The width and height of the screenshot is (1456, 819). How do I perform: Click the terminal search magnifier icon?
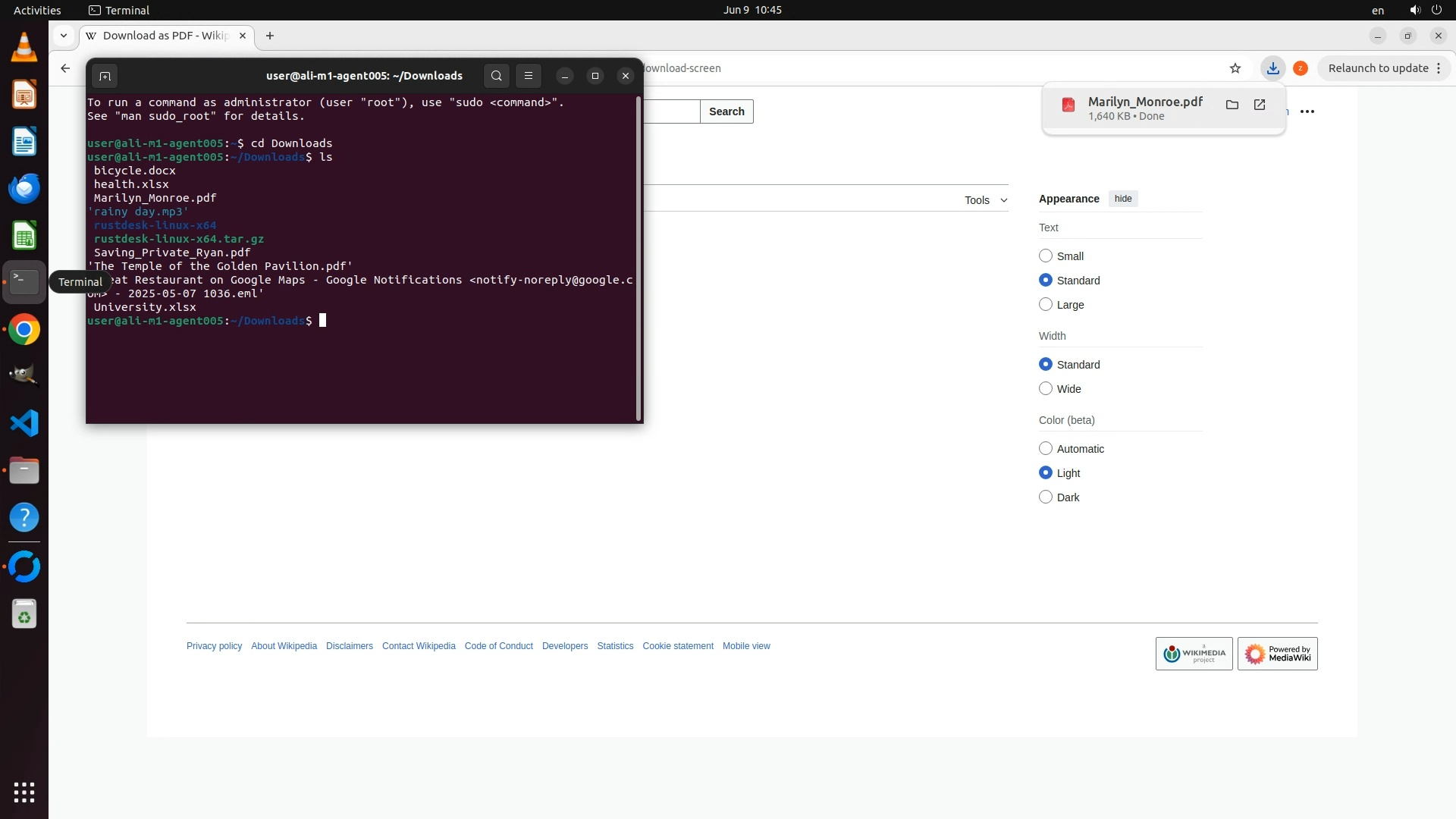point(496,76)
